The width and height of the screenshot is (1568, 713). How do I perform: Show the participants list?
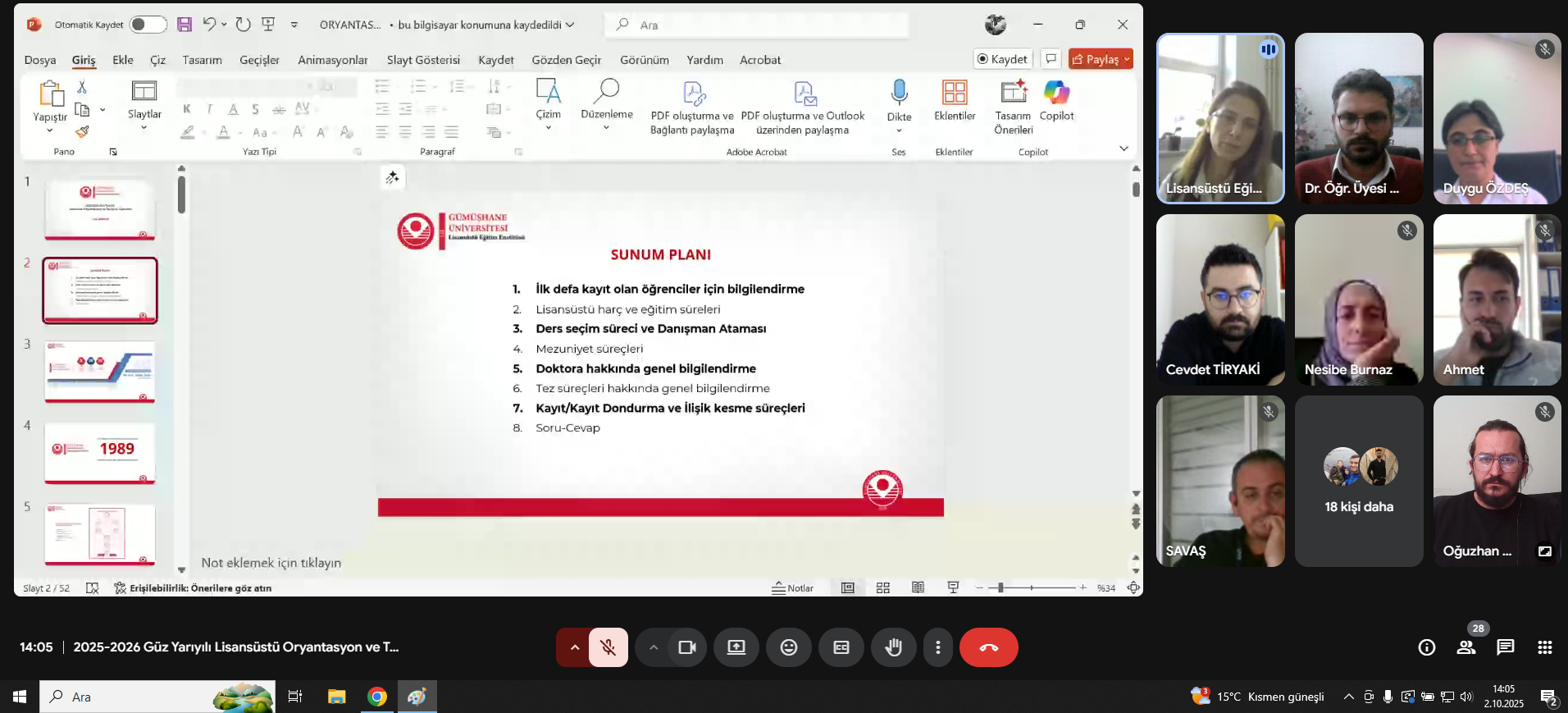click(1466, 647)
